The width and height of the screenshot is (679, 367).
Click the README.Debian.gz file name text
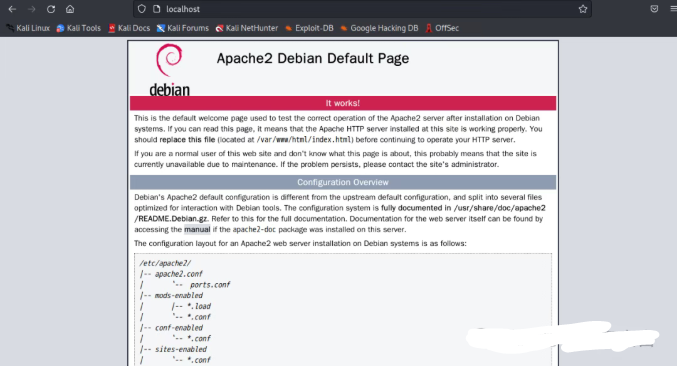tap(171, 219)
